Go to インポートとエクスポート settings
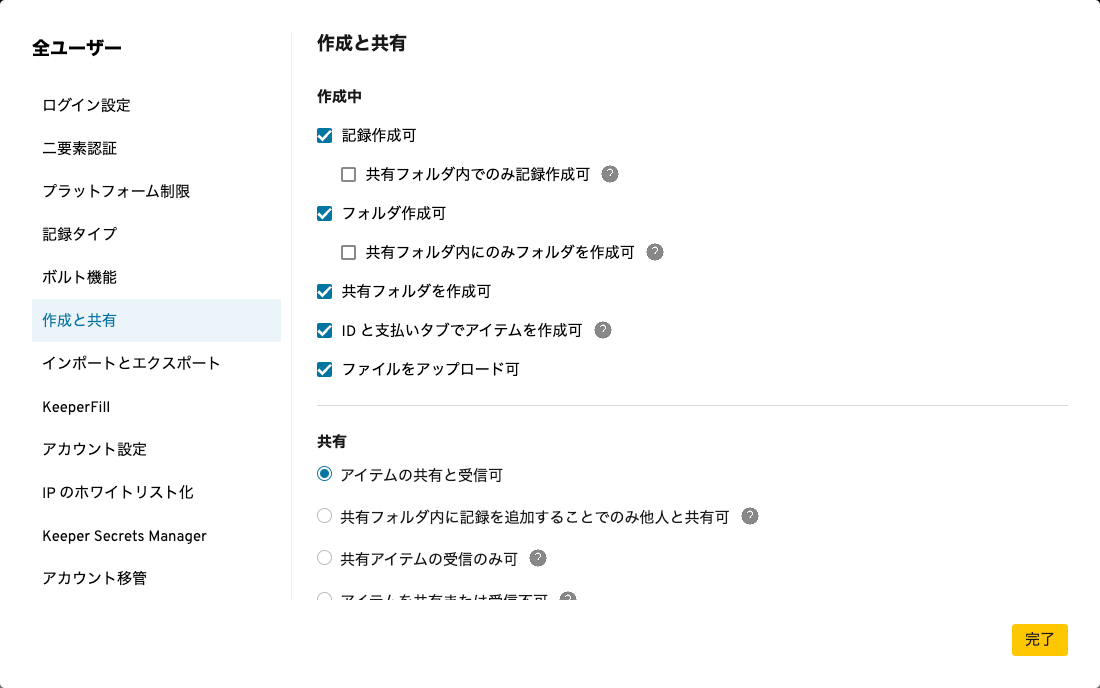 (131, 363)
